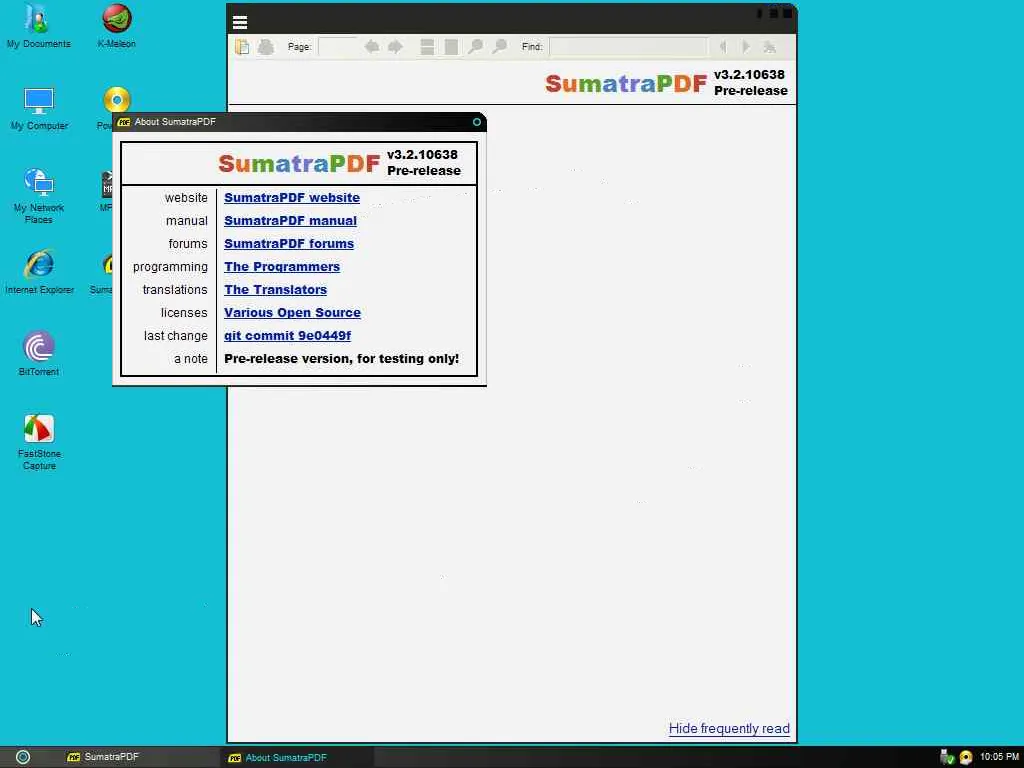Click the zoom out magnifier icon
Screen dimensions: 1024x768
tap(475, 47)
